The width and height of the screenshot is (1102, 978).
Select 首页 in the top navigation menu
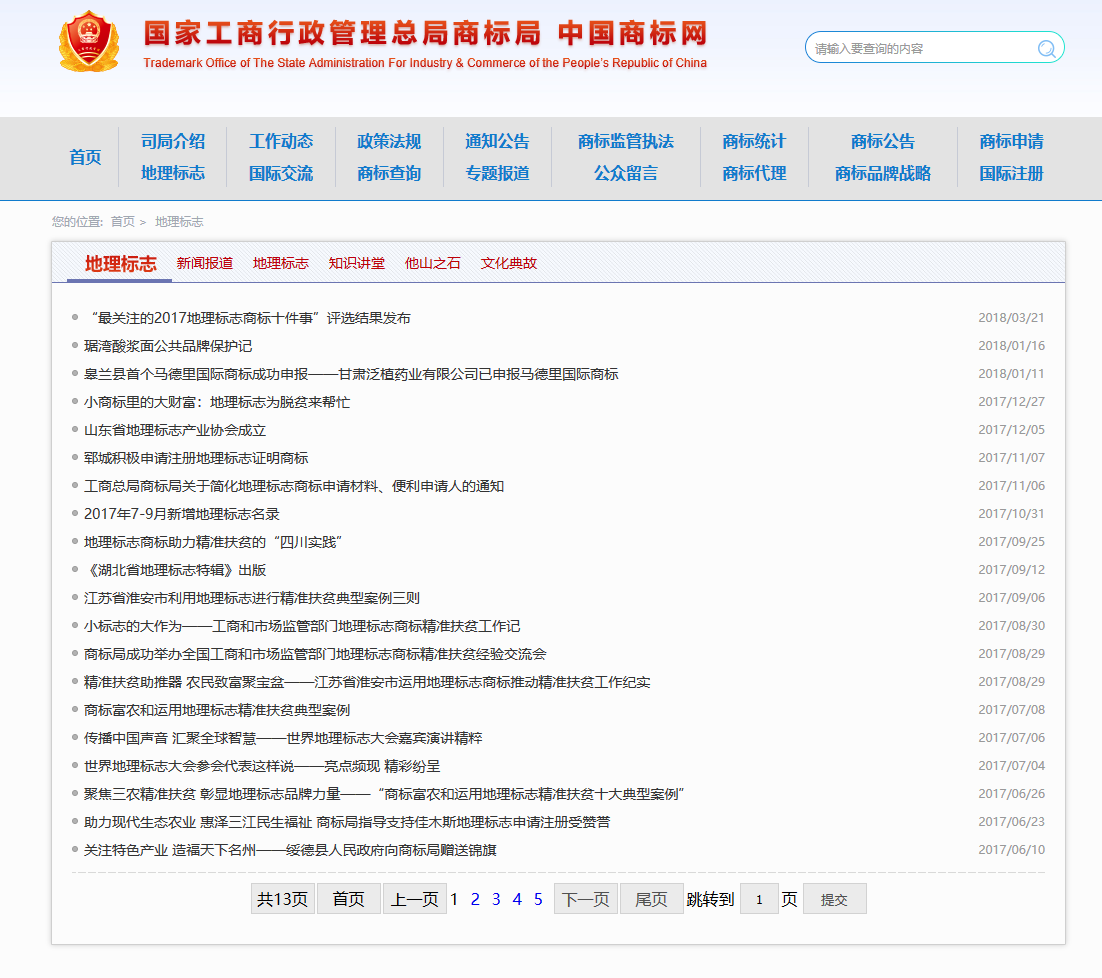click(85, 158)
